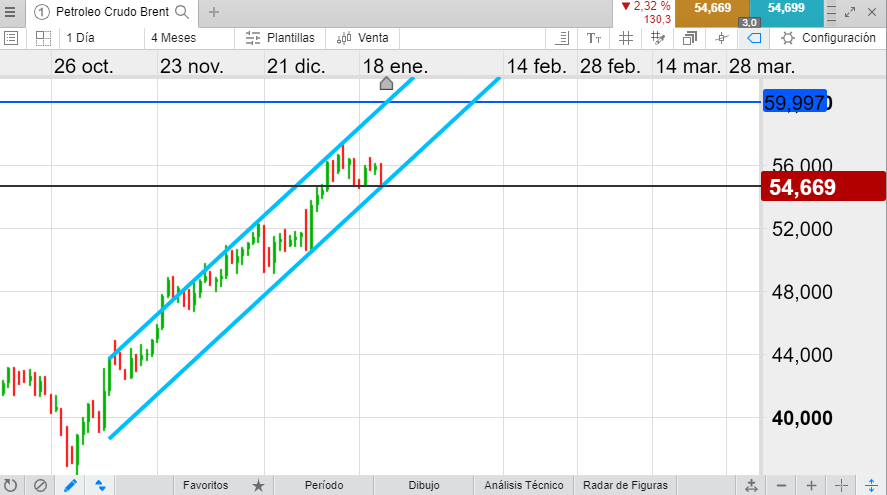This screenshot has width=887, height=495.
Task: Open the 4 Meses range dropdown
Action: pyautogui.click(x=190, y=38)
